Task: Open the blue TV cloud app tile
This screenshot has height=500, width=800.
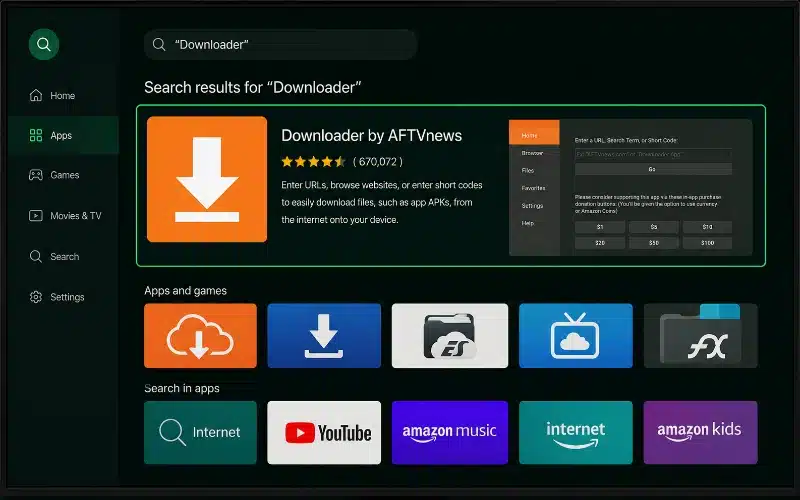Action: [x=576, y=336]
